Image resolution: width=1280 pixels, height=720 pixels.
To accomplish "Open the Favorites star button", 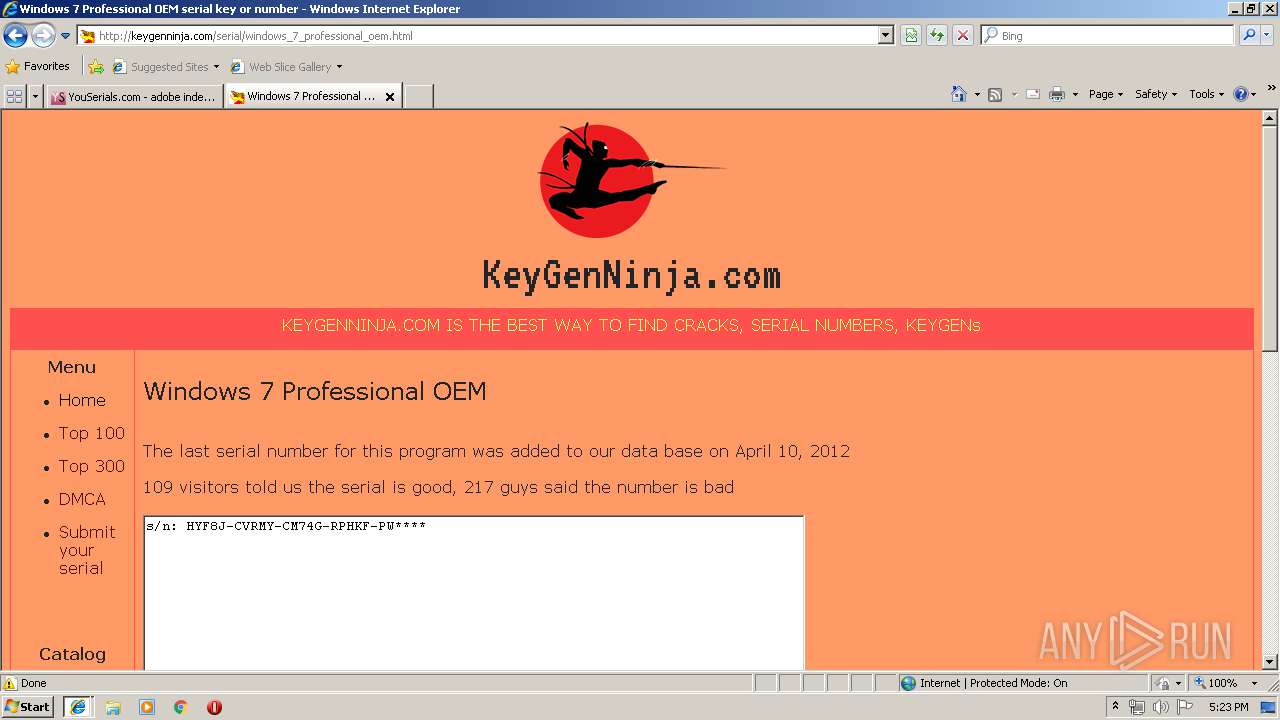I will point(38,67).
